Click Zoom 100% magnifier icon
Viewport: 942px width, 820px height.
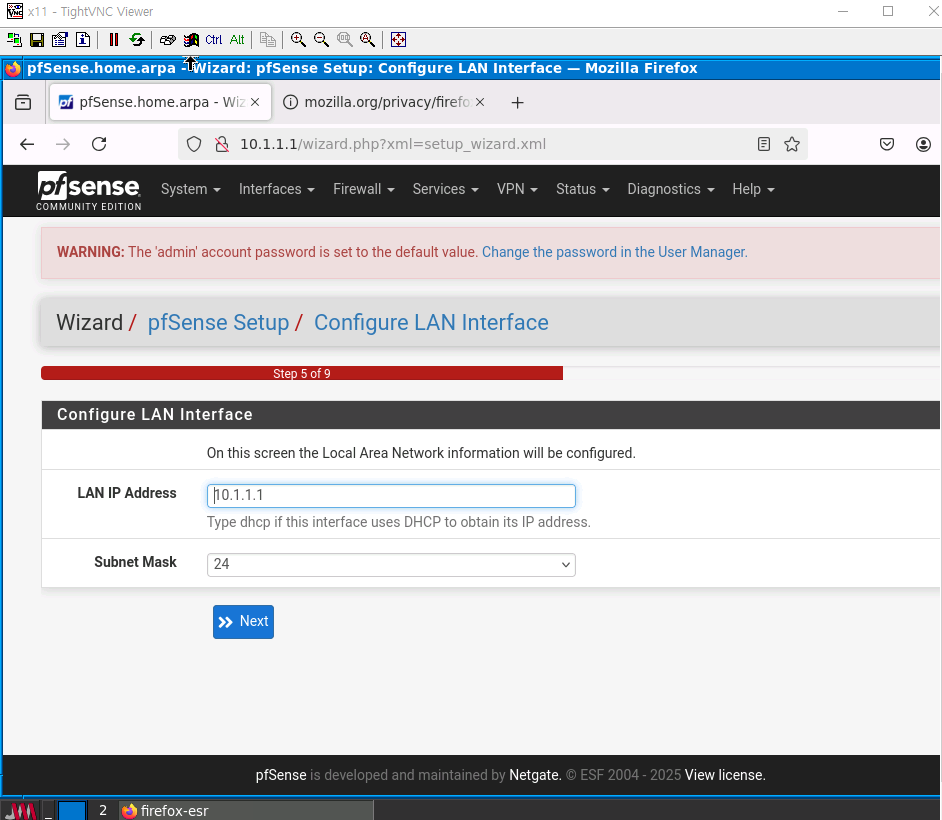(345, 40)
